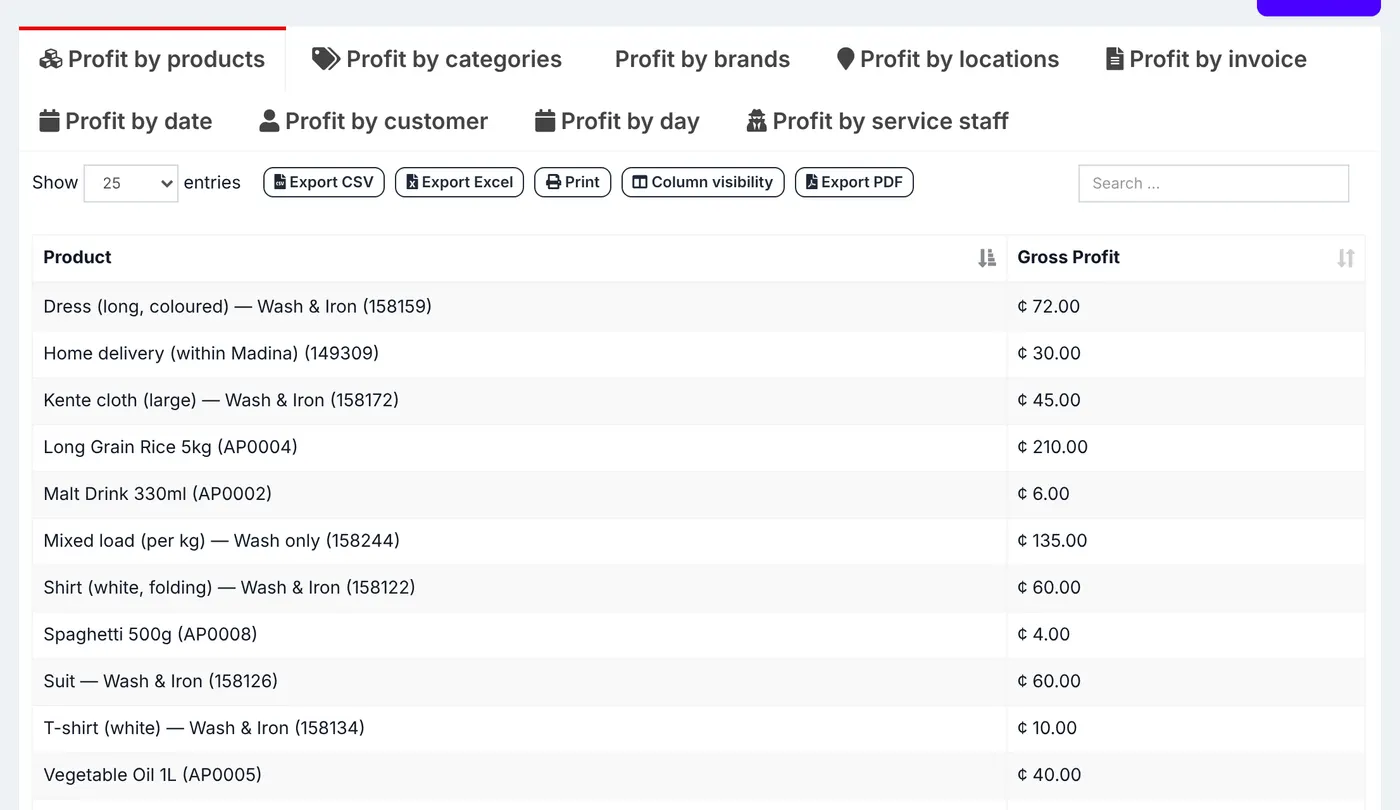Focus the Search input field
1400x810 pixels.
[x=1213, y=183]
